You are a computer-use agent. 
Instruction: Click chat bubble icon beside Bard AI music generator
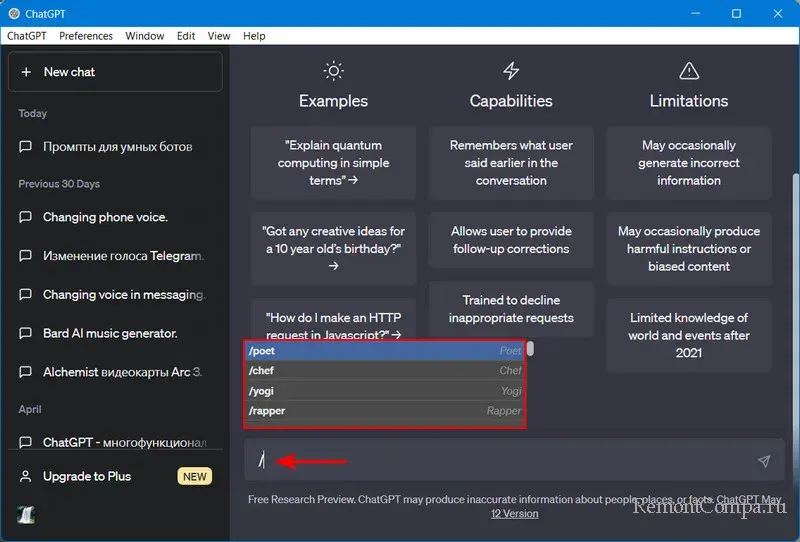click(x=26, y=333)
